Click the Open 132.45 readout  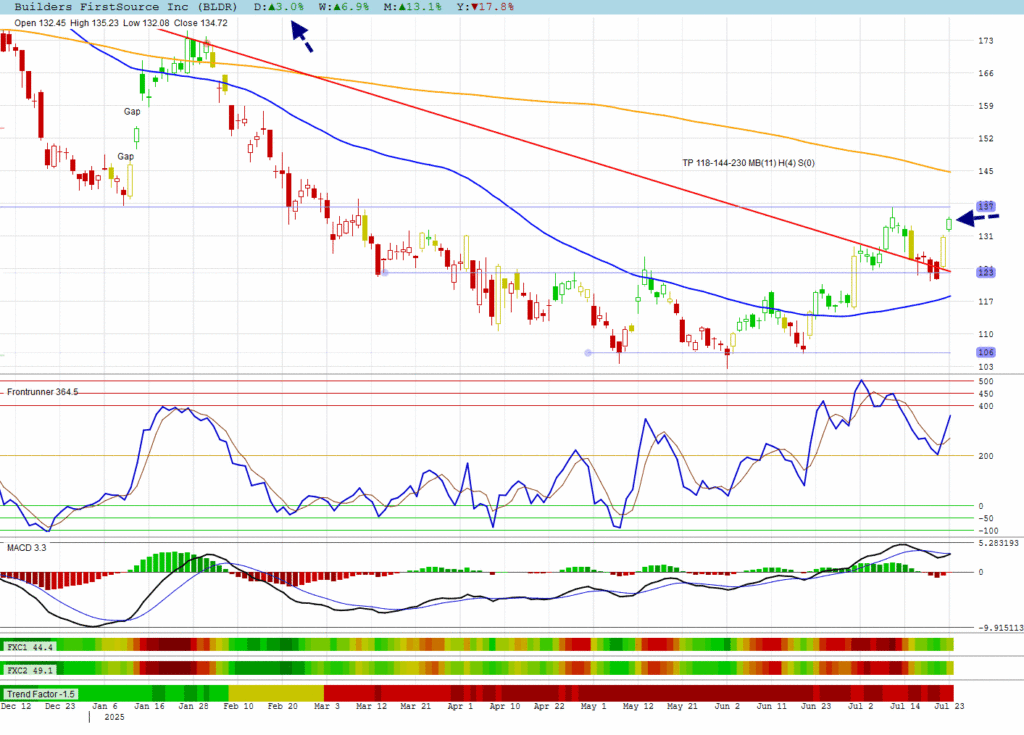point(40,23)
